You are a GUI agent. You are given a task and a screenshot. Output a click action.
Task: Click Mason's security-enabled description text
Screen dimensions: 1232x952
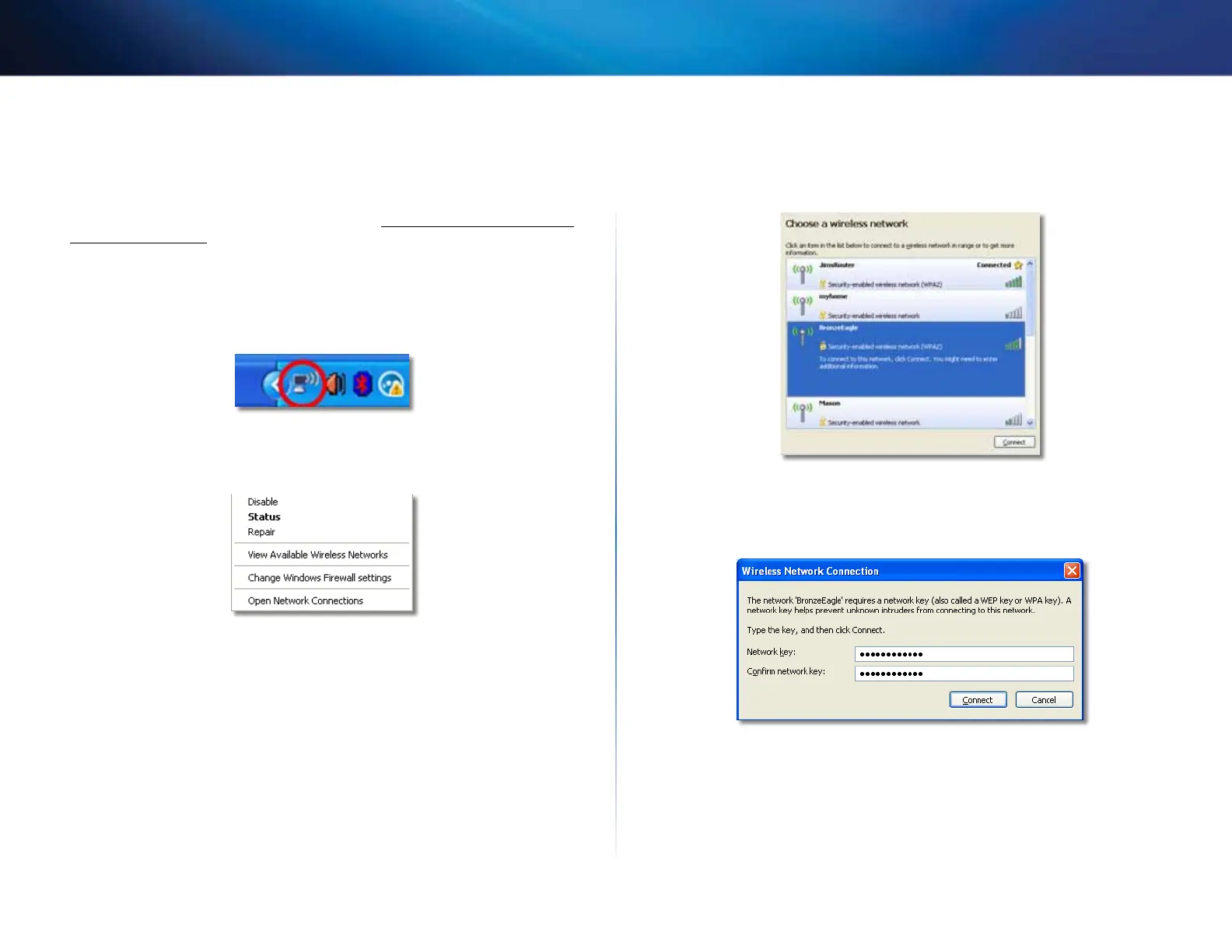tap(873, 422)
